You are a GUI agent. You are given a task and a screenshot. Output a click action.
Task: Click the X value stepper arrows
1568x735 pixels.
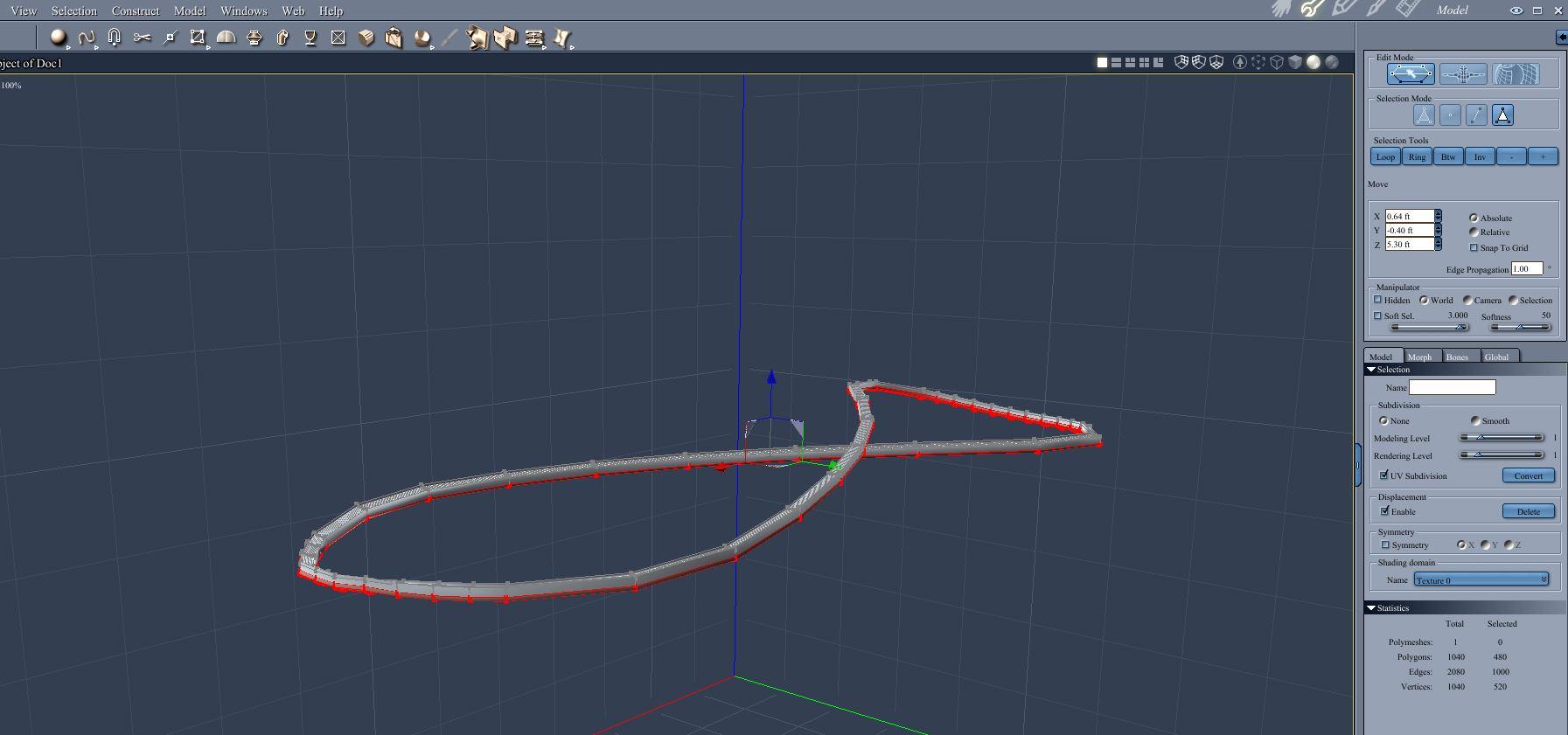1438,216
